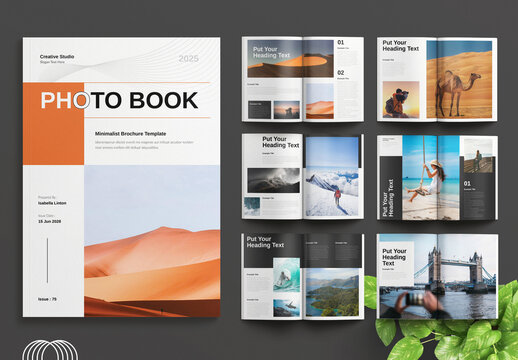Select the snowy mountain climber photo
Image resolution: width=518 pixels, height=360 pixels.
(332, 176)
